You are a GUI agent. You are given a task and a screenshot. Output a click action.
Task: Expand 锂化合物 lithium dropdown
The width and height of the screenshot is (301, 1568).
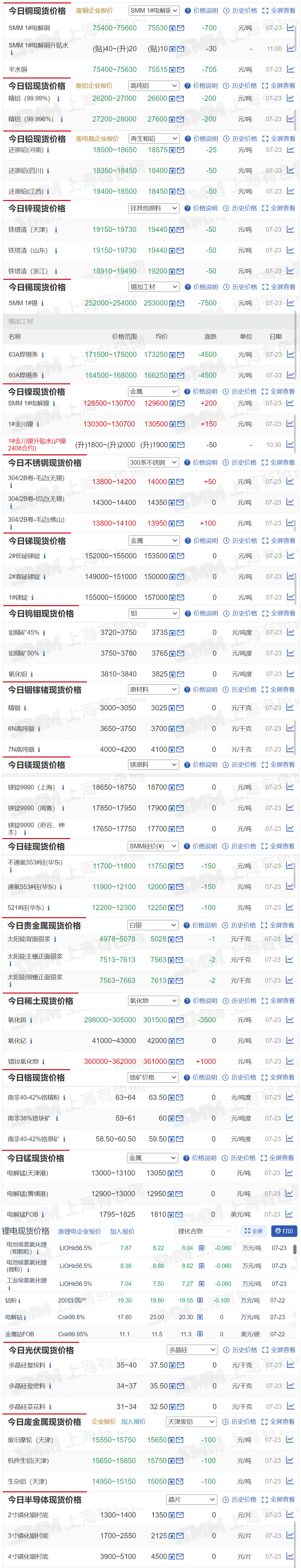click(x=205, y=1231)
